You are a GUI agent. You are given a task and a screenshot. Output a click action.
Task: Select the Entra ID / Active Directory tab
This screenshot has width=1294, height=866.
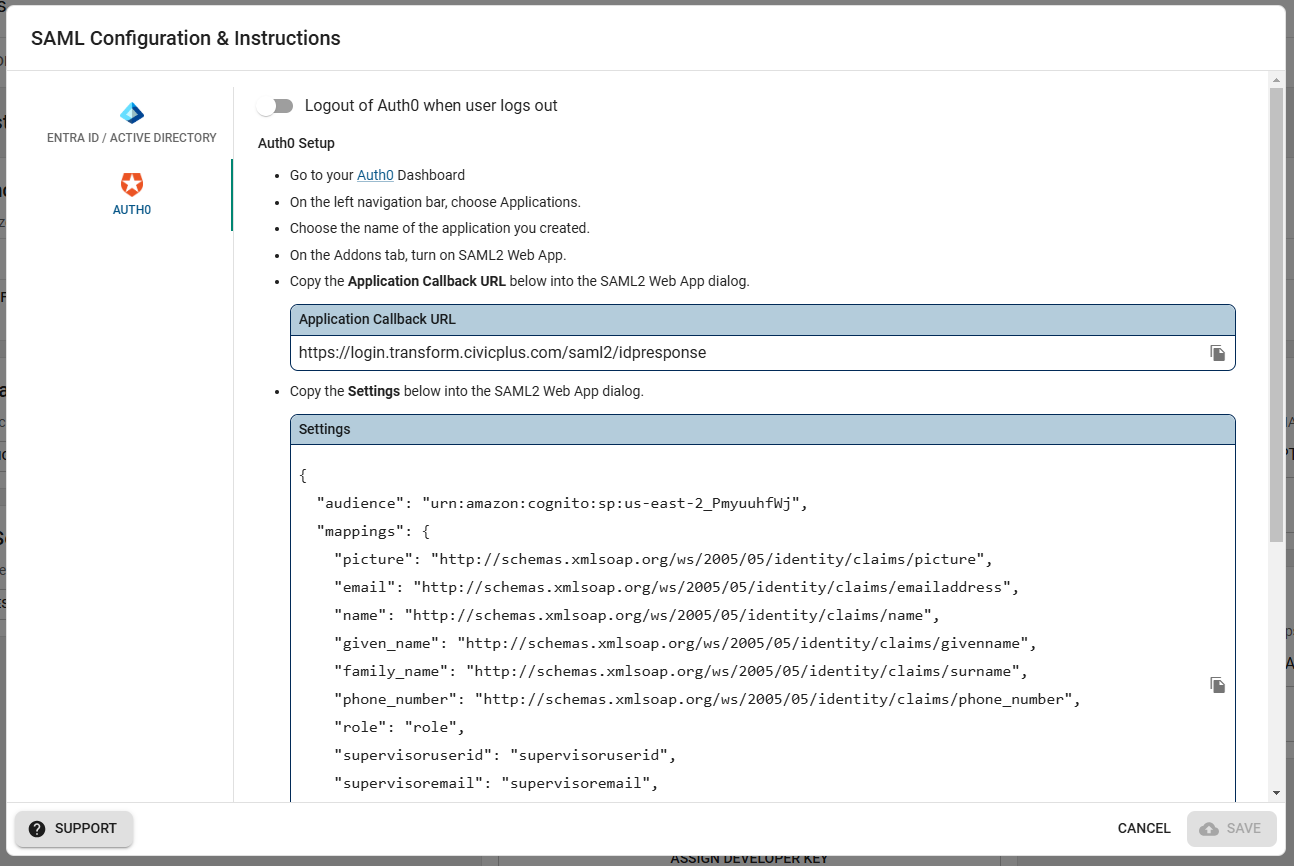coord(131,123)
